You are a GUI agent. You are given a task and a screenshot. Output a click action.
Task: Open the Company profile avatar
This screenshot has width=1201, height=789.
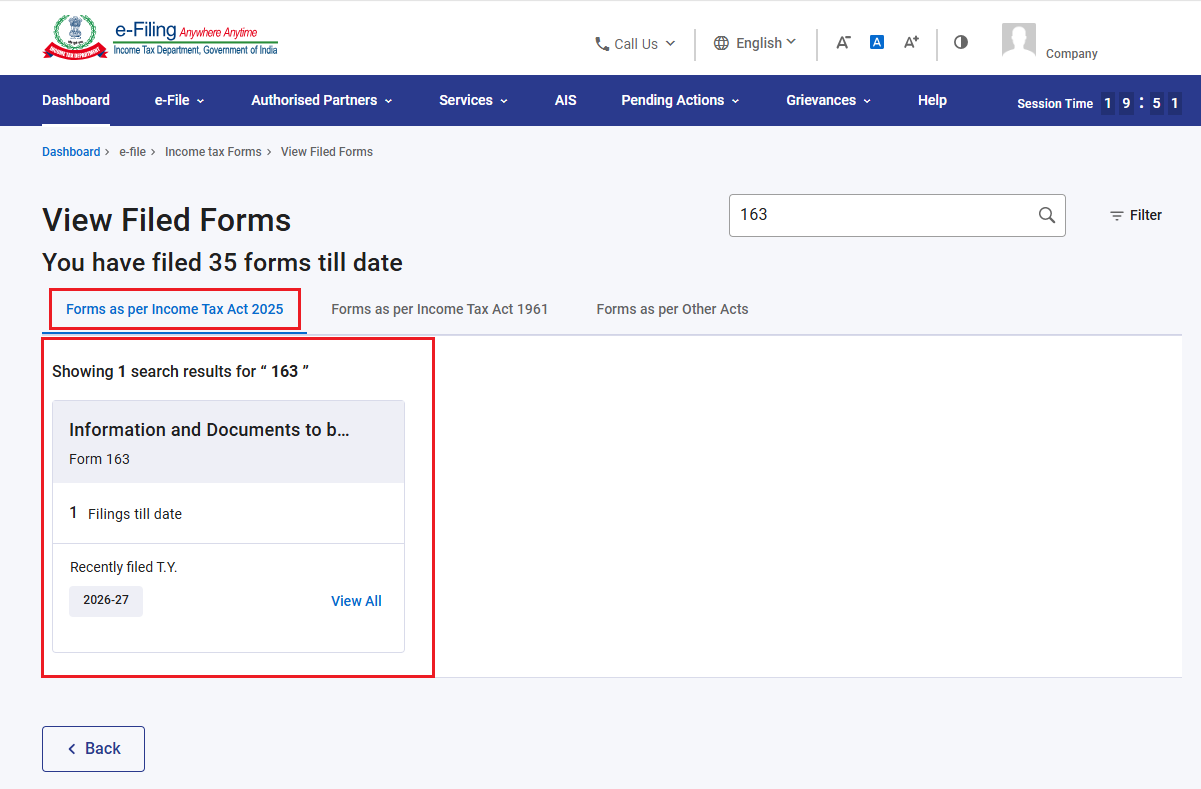coord(1019,40)
